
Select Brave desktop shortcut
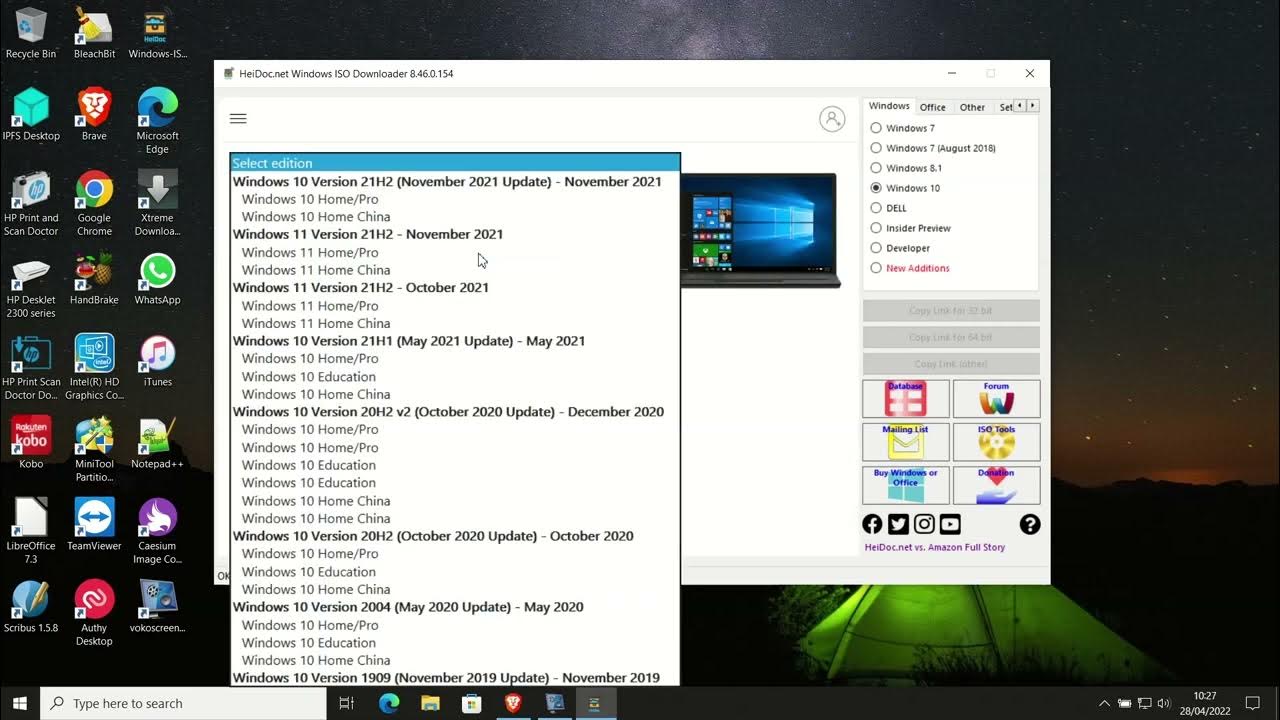pos(94,115)
